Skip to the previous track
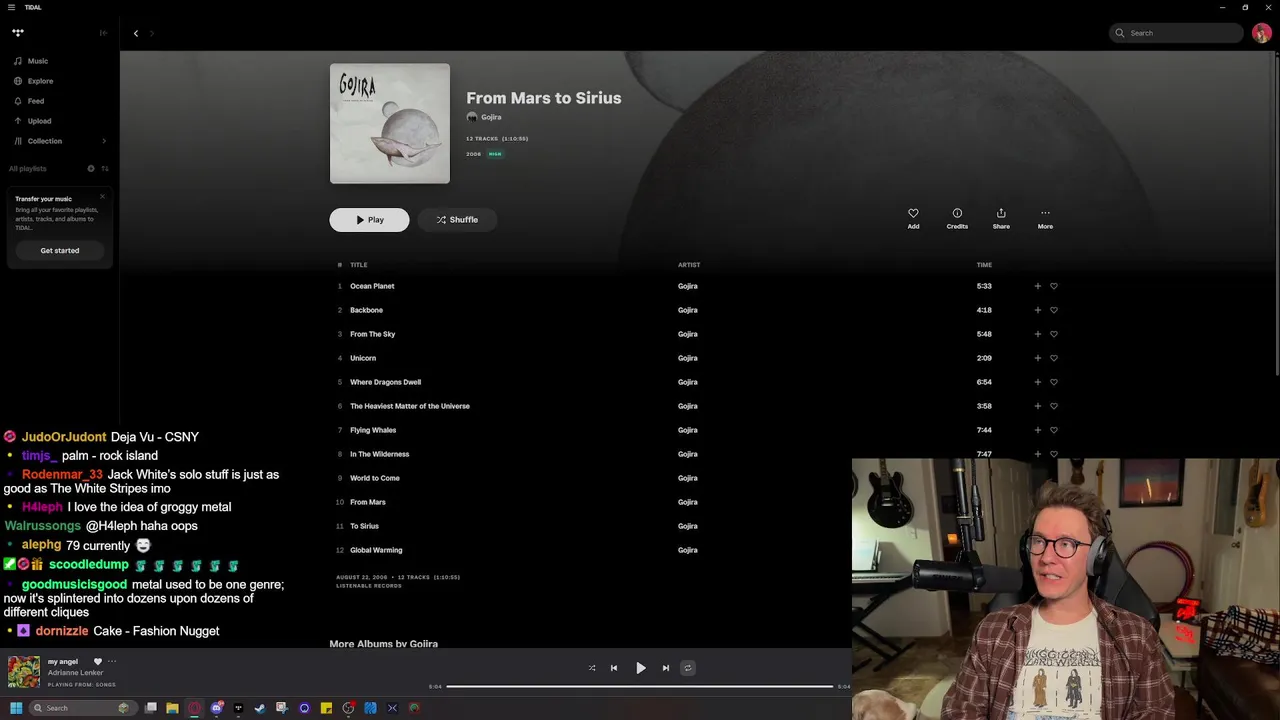The image size is (1280, 720). click(614, 668)
